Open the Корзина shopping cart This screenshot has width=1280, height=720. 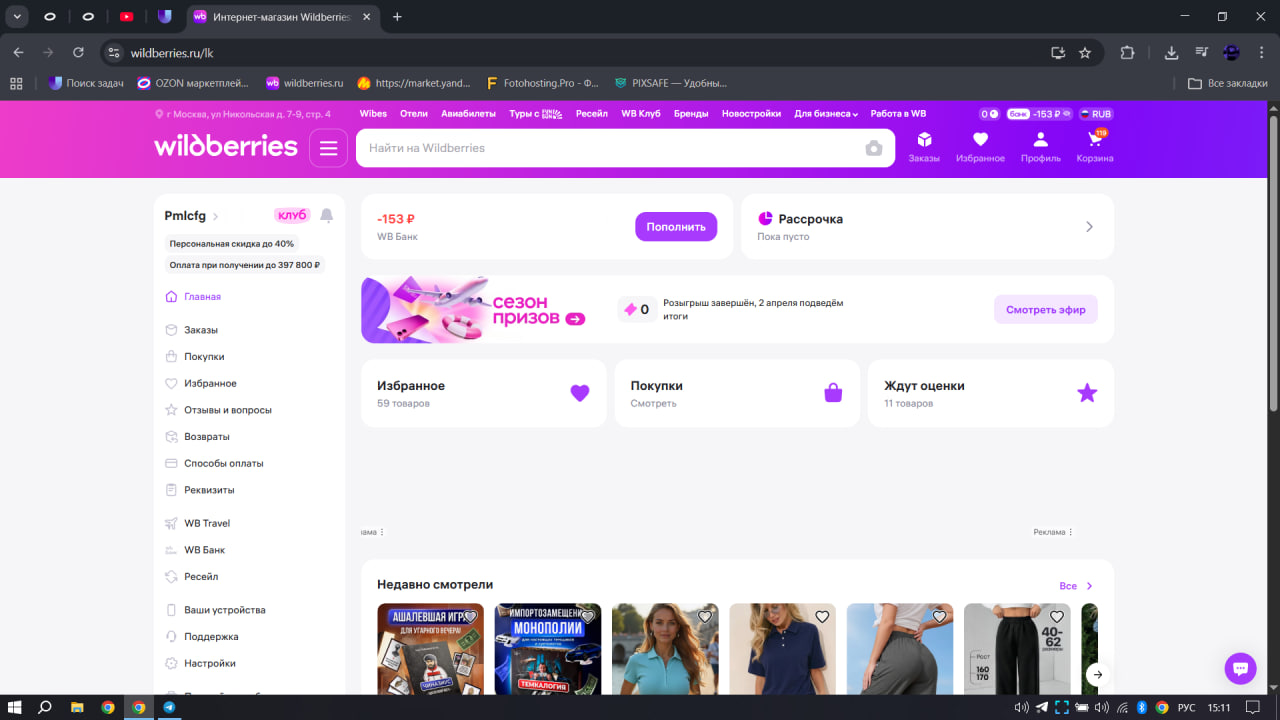(1095, 146)
